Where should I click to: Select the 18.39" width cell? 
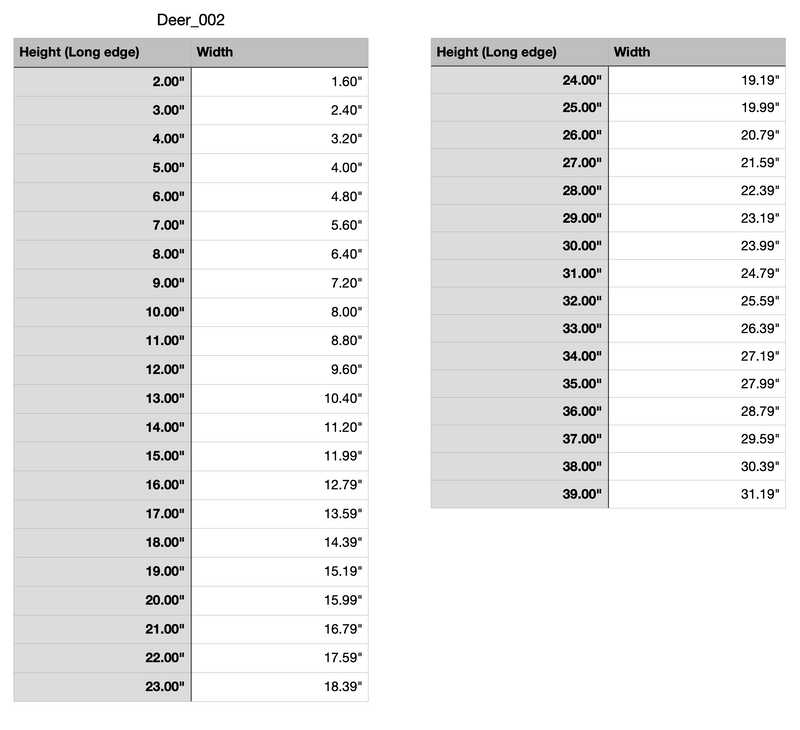pyautogui.click(x=280, y=687)
